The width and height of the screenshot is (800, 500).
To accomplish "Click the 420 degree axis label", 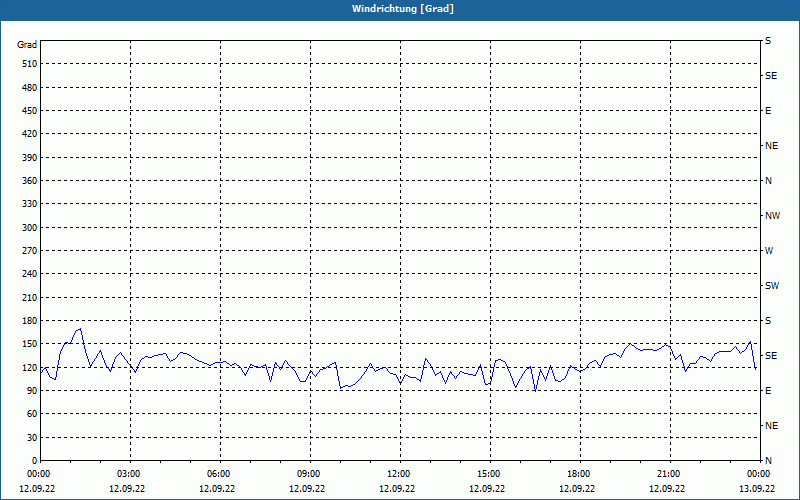I will click(x=30, y=134).
